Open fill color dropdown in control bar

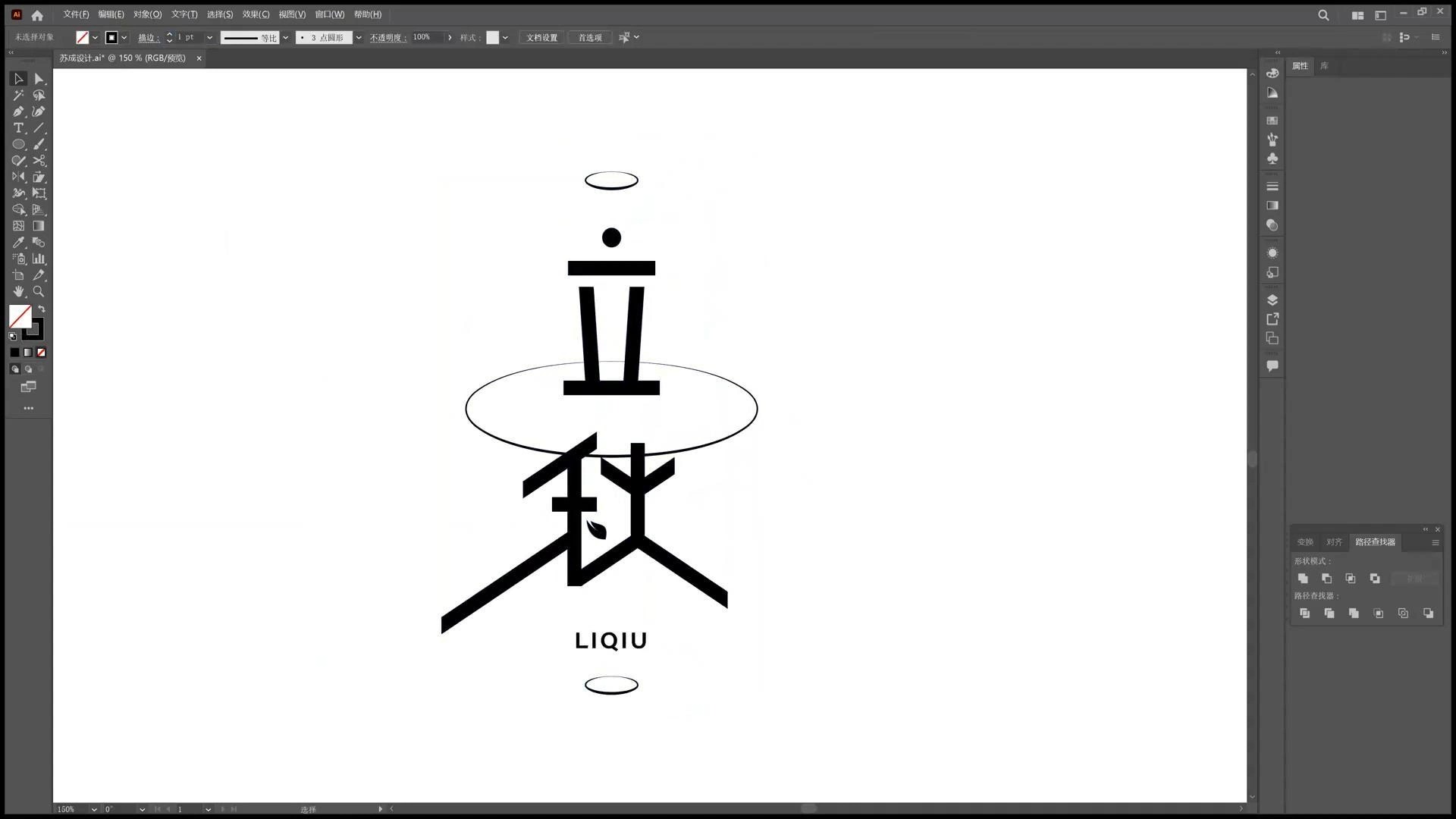(95, 38)
